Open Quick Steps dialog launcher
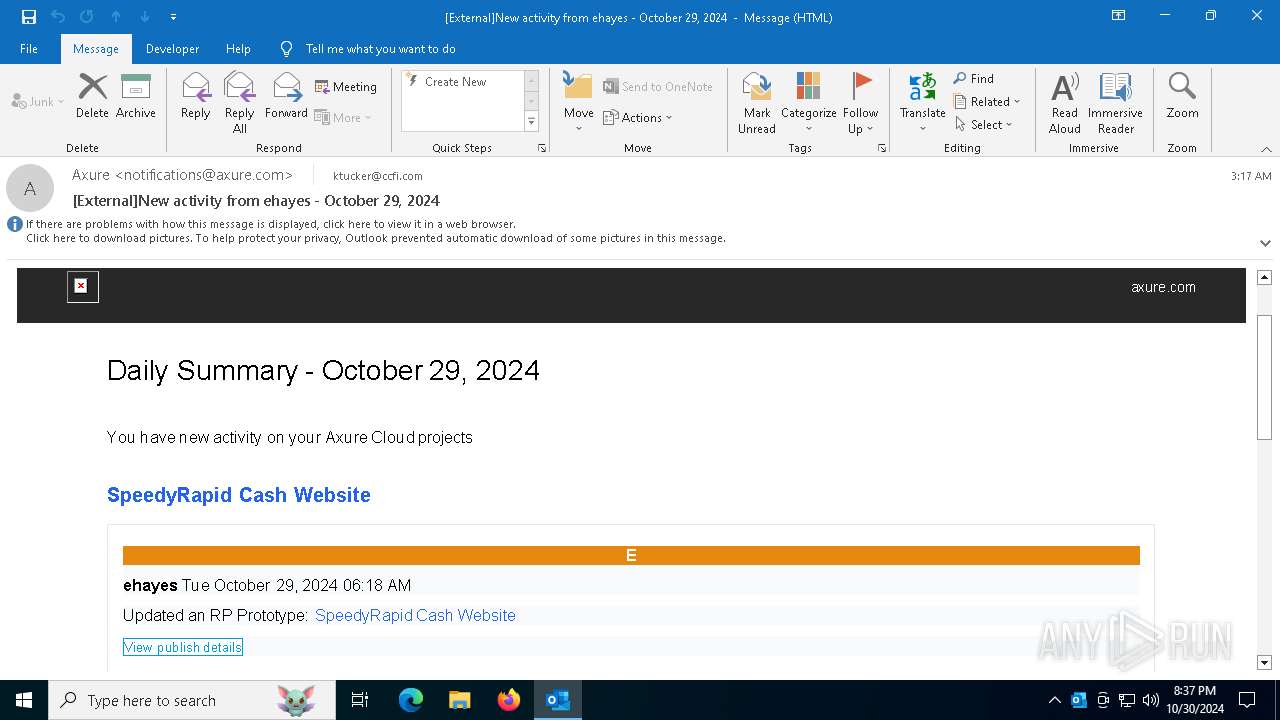 (x=542, y=148)
